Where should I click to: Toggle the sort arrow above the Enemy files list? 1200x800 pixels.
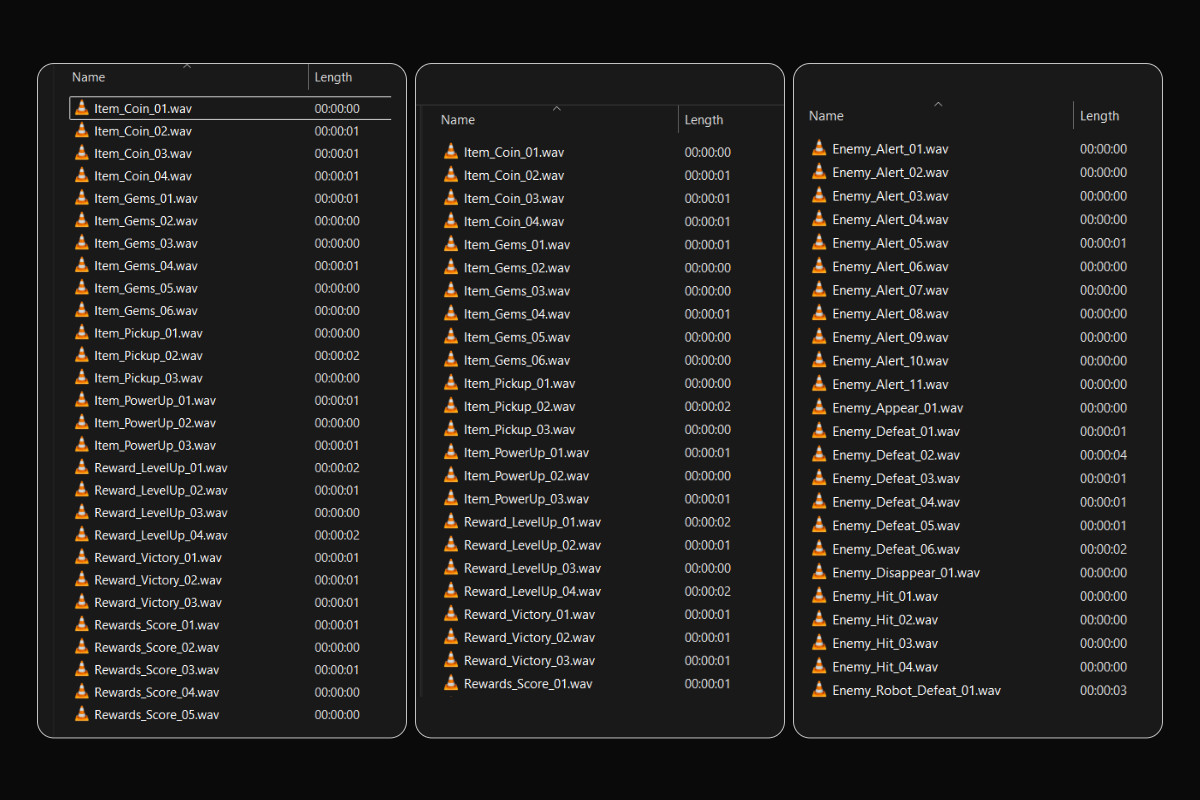938,104
